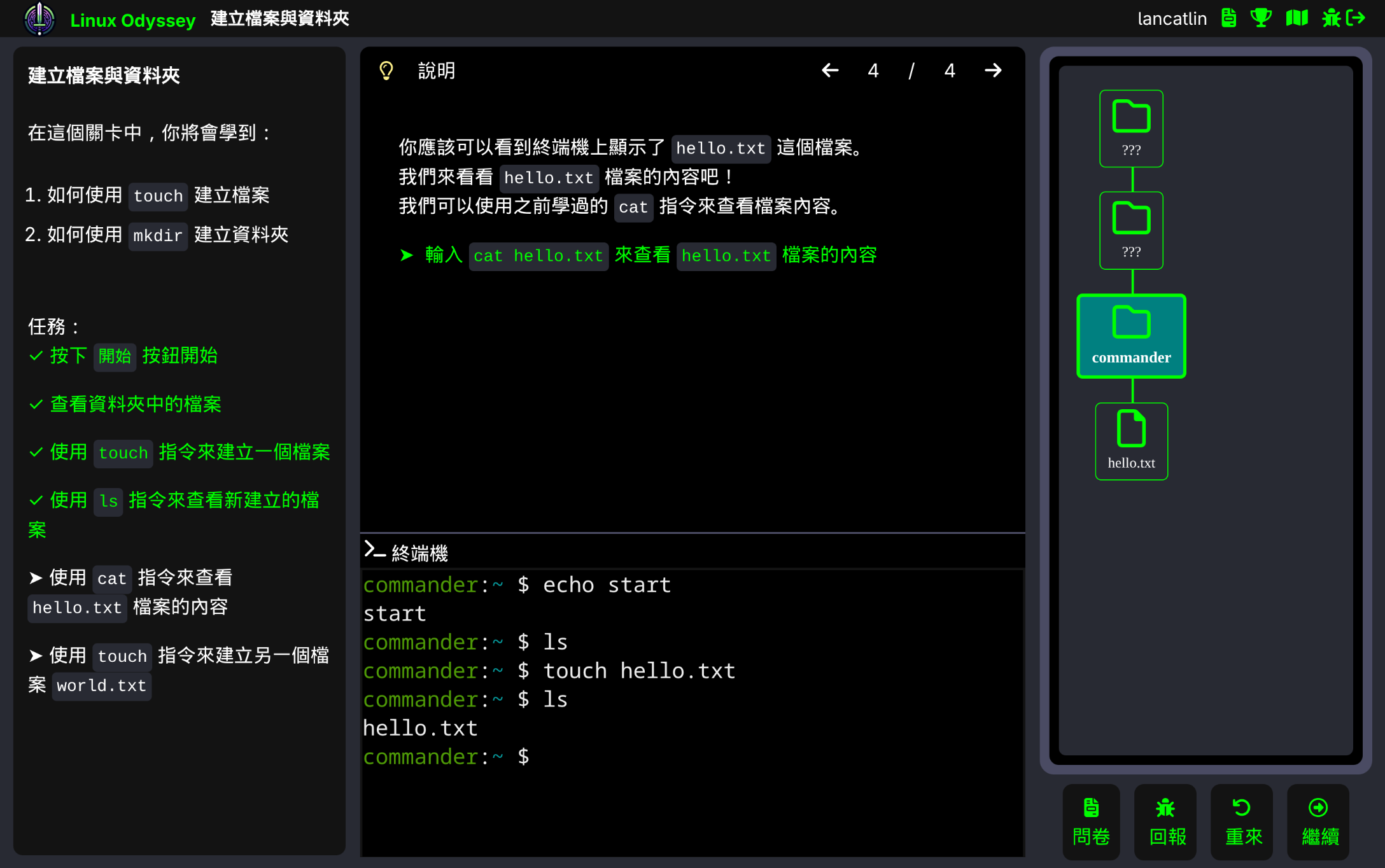
Task: Click the bug report icon in header
Action: click(1331, 18)
